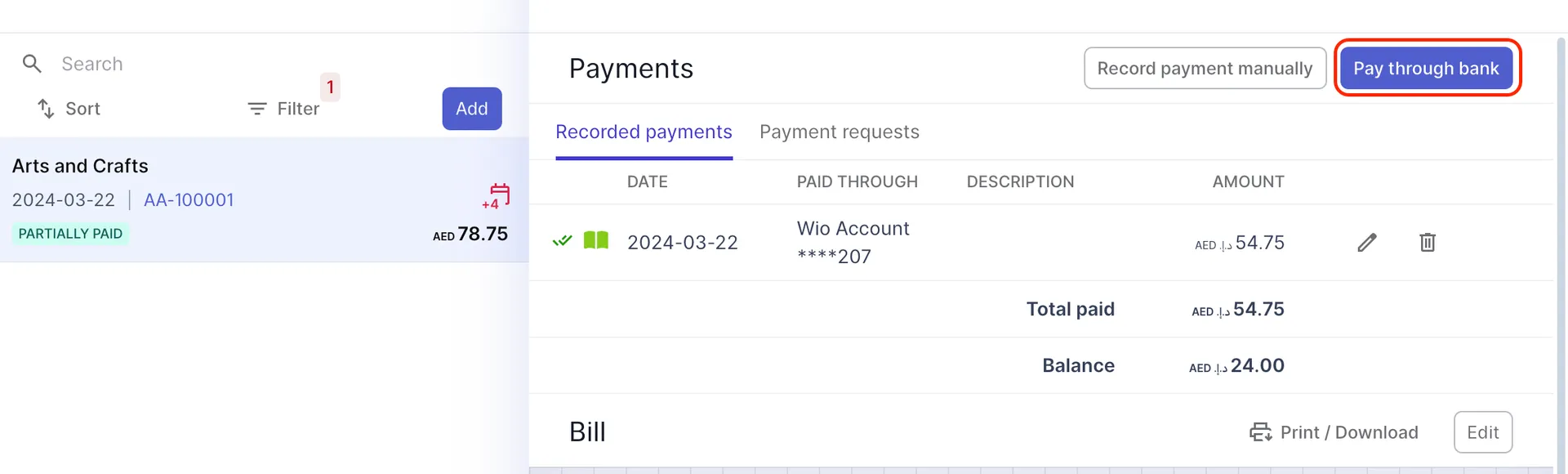Click the Pay through bank button

[1427, 68]
